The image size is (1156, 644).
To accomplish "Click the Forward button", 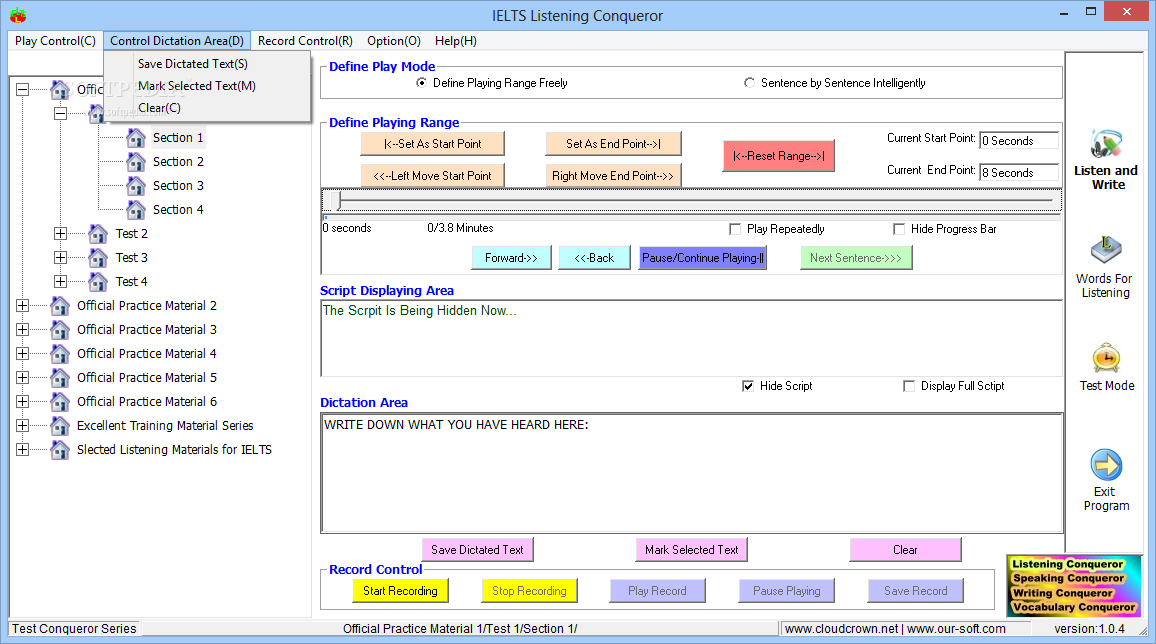I will [x=511, y=258].
